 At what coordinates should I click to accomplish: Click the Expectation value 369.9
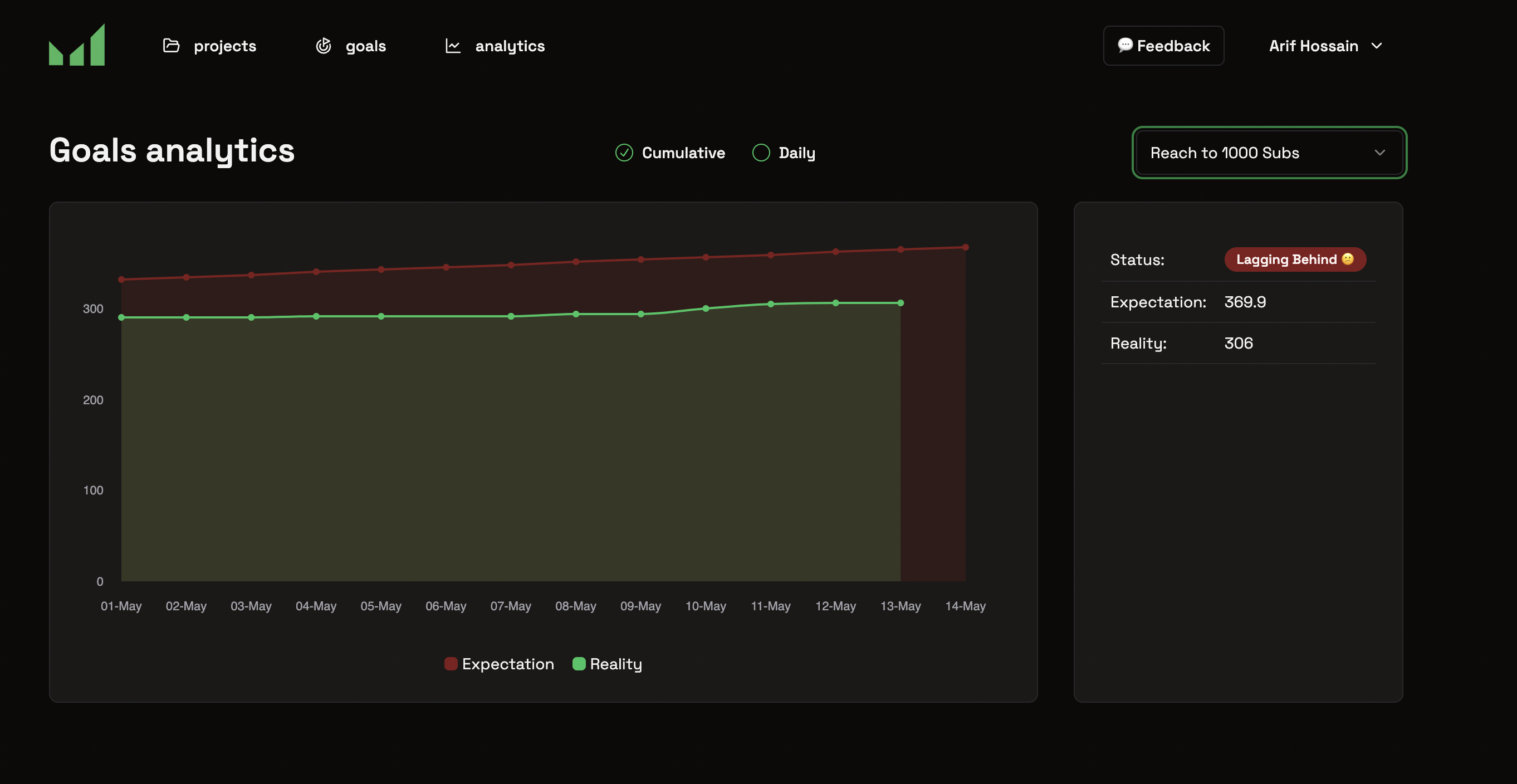pyautogui.click(x=1245, y=302)
